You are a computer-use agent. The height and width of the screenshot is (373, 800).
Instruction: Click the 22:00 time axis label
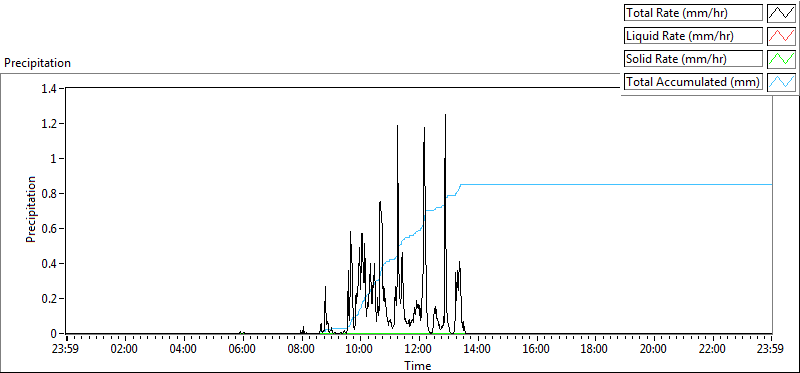point(712,350)
